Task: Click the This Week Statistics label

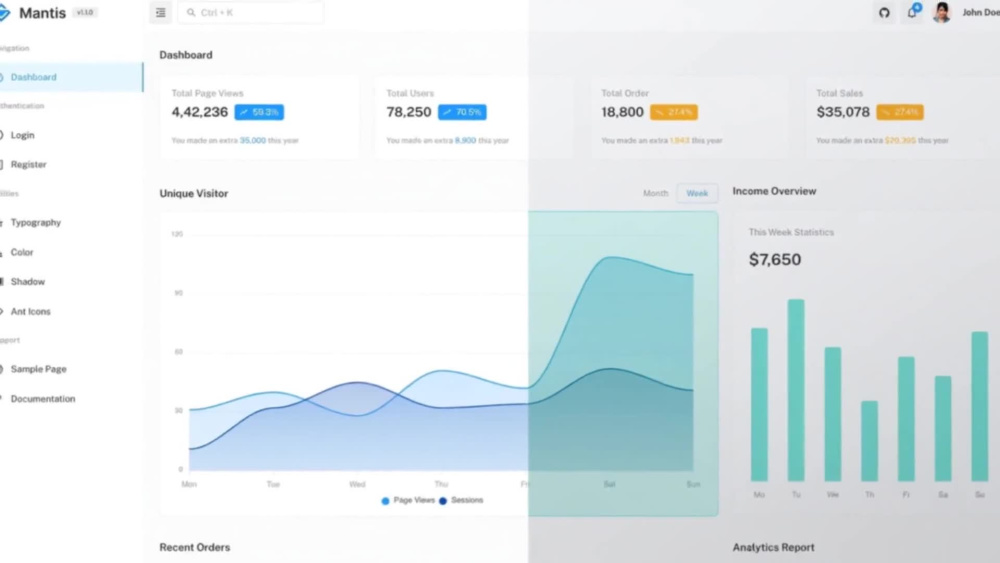Action: click(x=791, y=232)
